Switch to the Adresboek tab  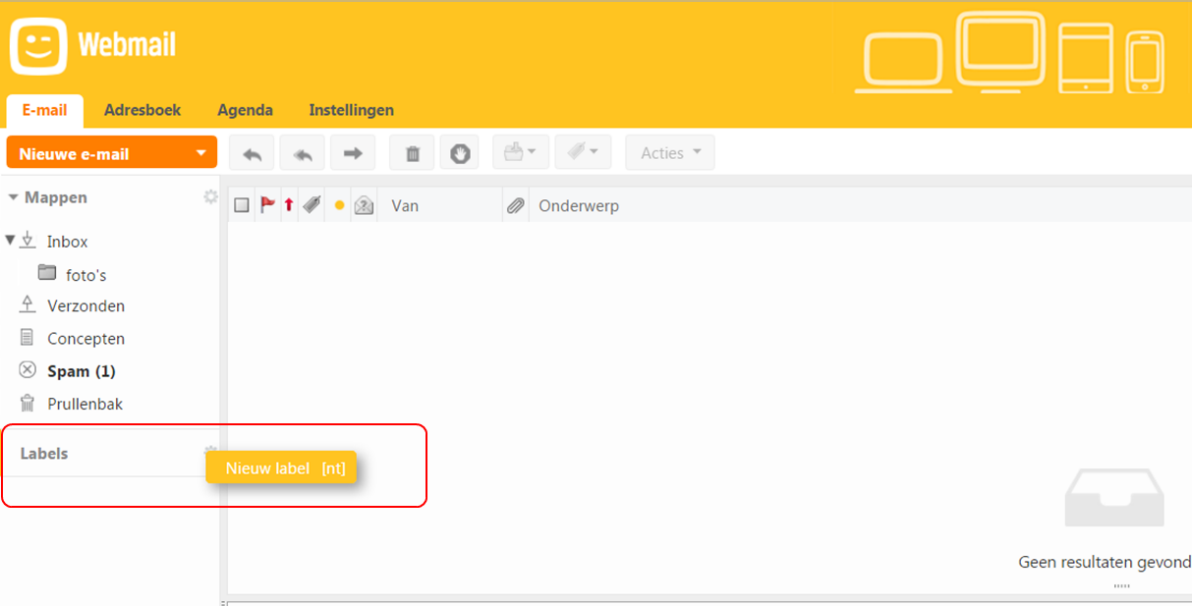click(142, 110)
